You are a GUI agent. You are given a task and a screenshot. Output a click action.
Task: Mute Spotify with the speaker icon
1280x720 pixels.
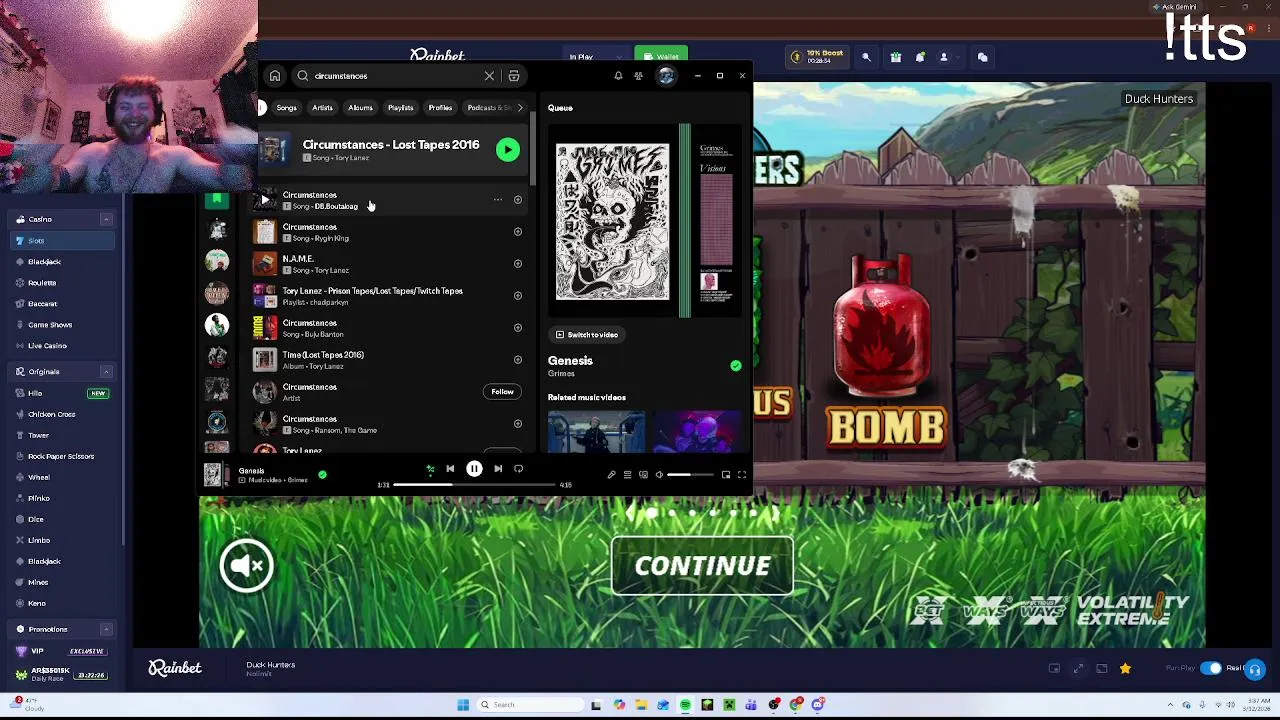(659, 475)
